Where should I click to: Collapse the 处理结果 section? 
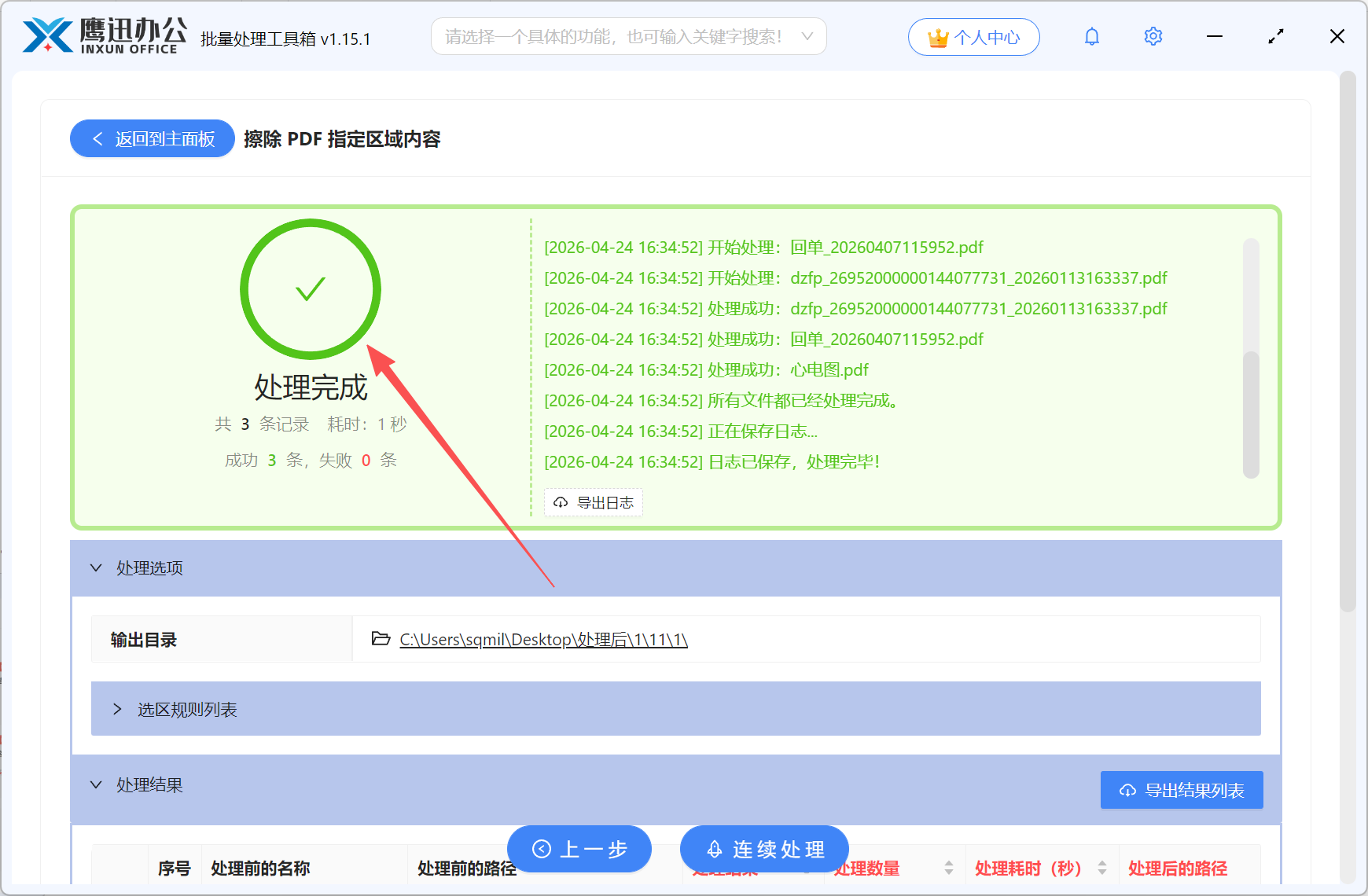(x=96, y=784)
